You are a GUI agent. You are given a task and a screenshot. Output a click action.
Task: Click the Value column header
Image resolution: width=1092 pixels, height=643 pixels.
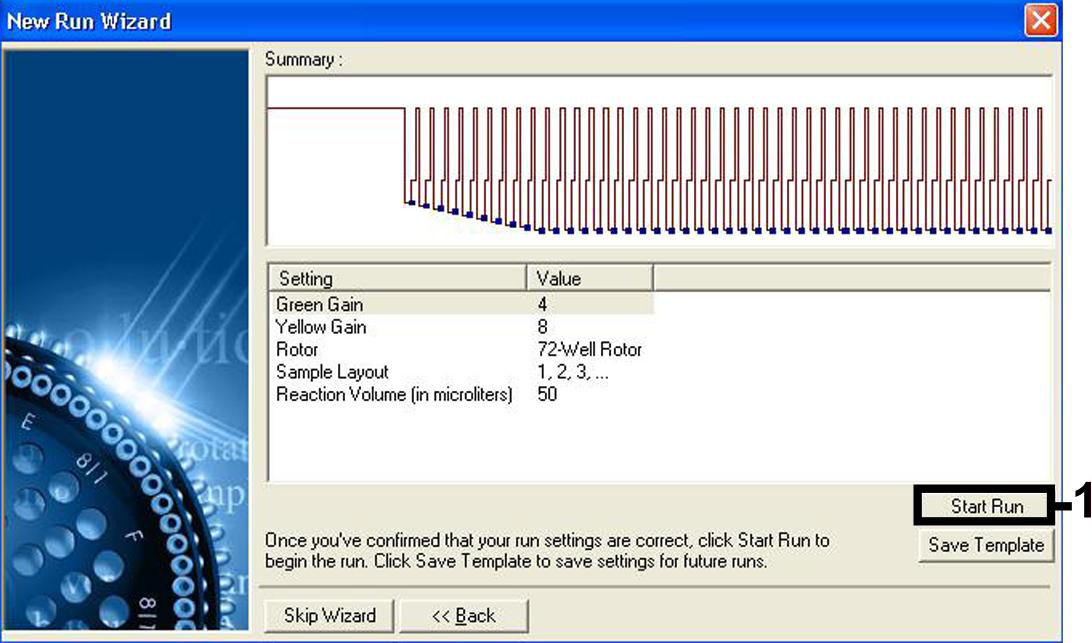(590, 278)
